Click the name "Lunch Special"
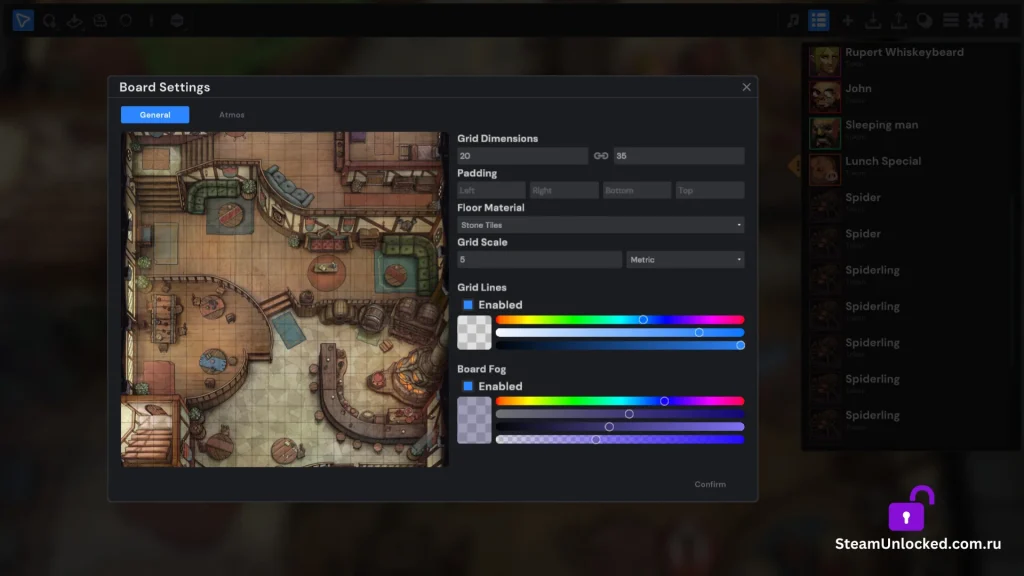The width and height of the screenshot is (1024, 576). [x=883, y=161]
